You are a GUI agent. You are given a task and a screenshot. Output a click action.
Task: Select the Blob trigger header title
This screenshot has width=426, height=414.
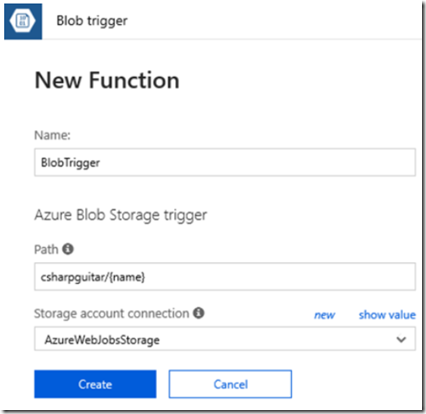pos(92,21)
